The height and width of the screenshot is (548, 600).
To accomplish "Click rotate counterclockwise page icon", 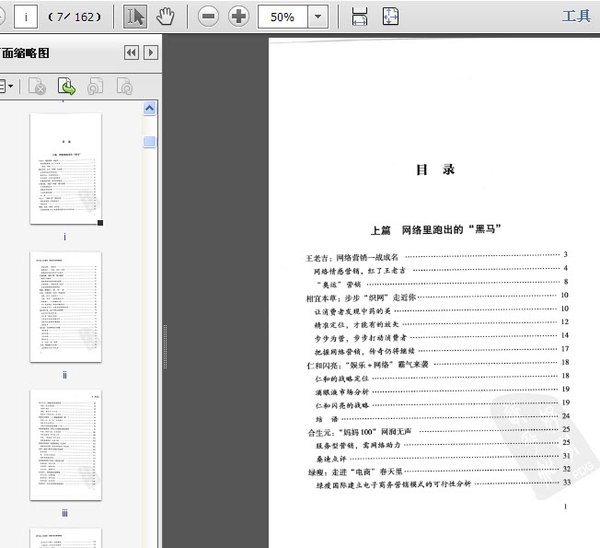I will (x=96, y=87).
